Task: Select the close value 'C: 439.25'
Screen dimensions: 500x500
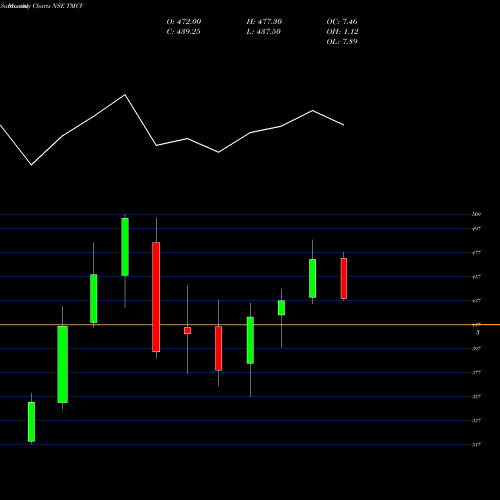Action: 183,32
